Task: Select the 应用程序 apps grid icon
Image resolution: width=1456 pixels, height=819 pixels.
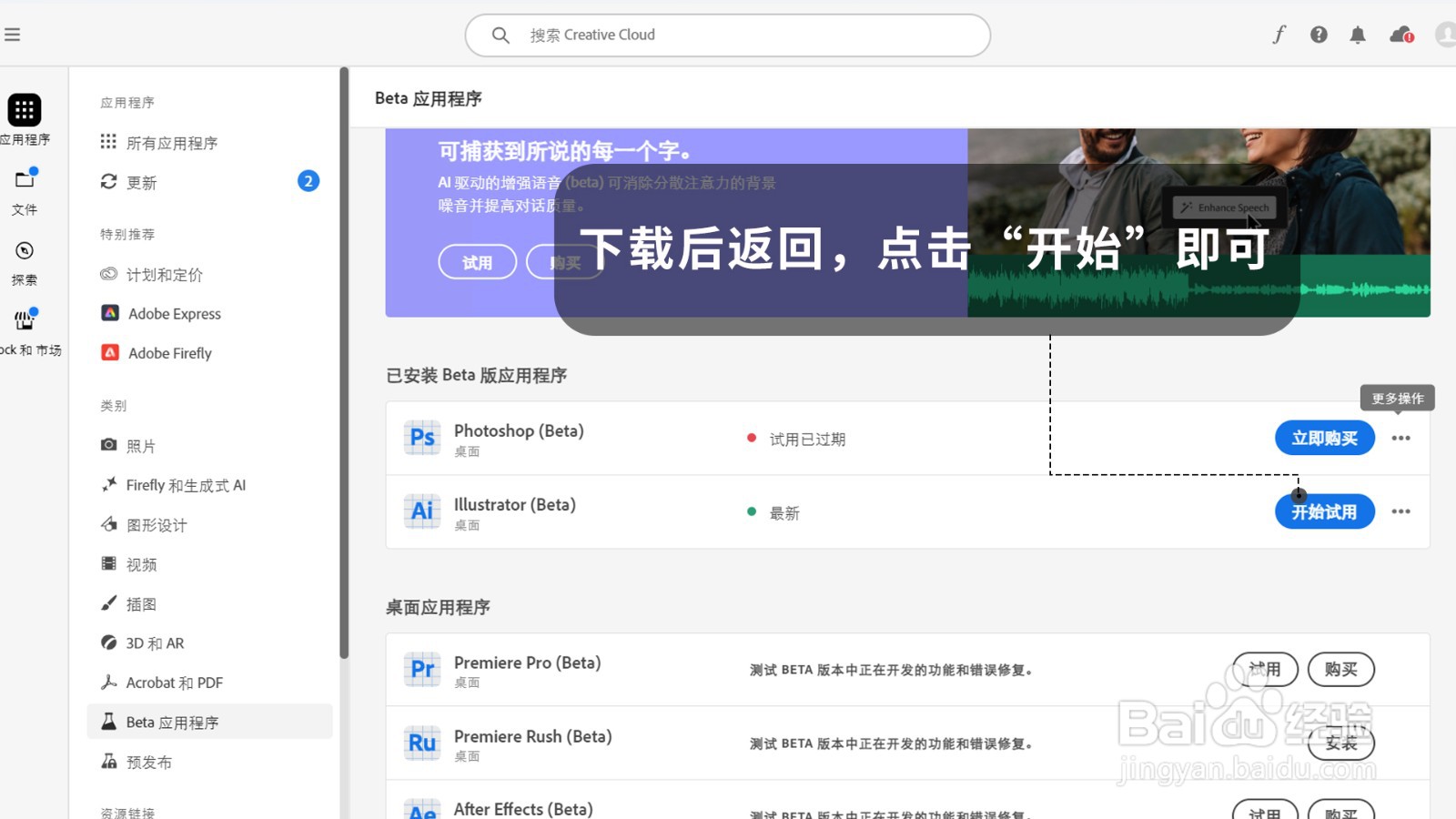Action: point(25,110)
